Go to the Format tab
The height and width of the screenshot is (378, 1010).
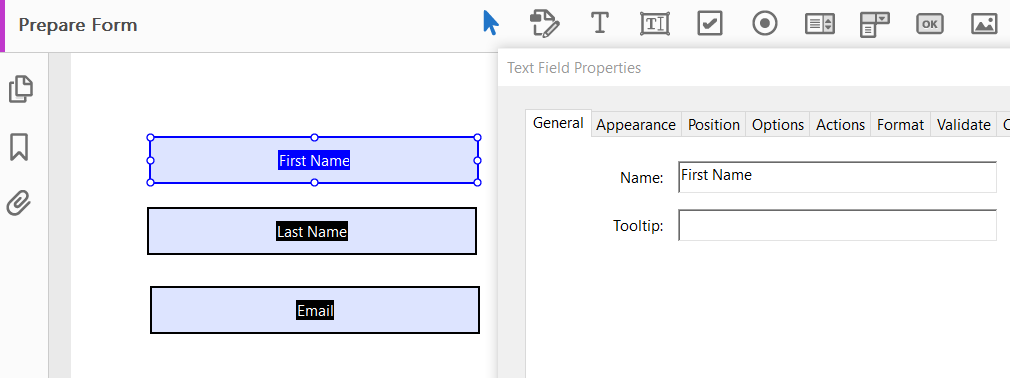click(900, 124)
